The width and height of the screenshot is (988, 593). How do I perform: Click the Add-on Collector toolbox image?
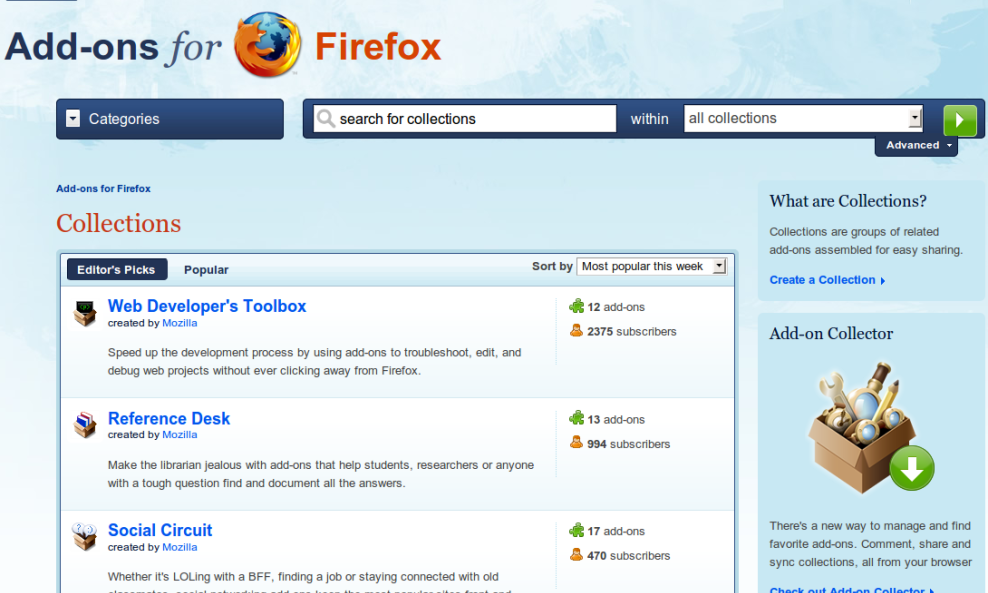pos(870,427)
